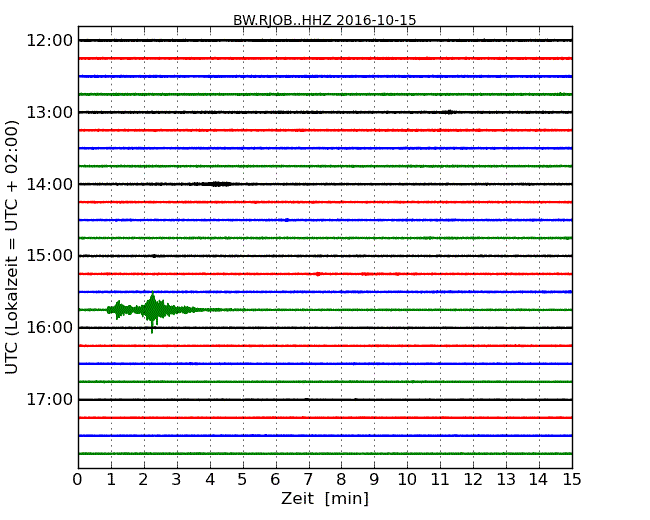Click the 17:00 time label
This screenshot has width=650, height=520.
click(x=50, y=399)
